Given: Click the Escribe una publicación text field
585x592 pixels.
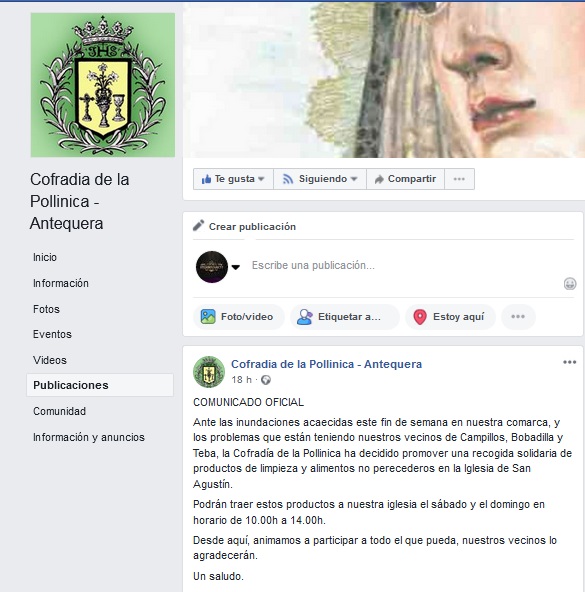Looking at the screenshot, I should (404, 265).
